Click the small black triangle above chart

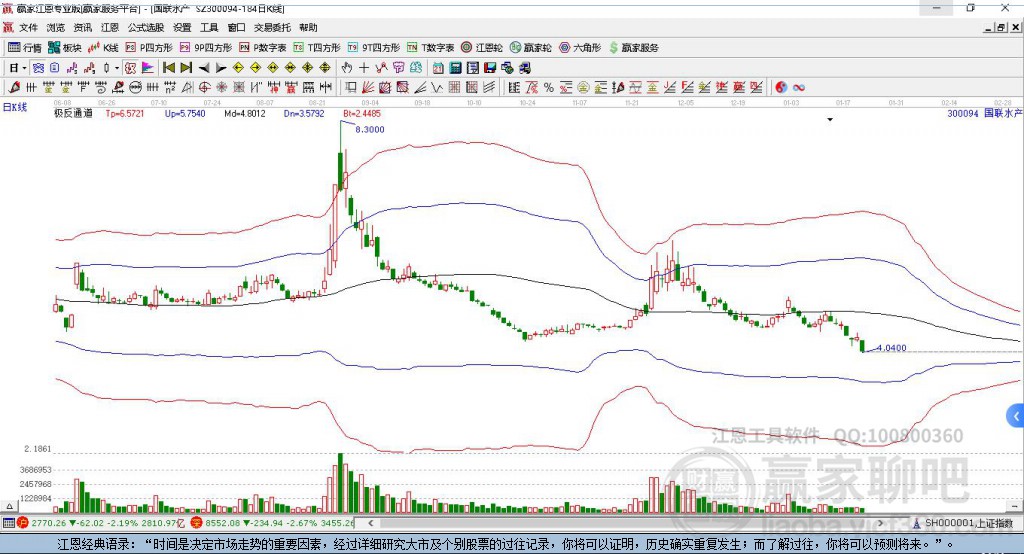click(830, 120)
